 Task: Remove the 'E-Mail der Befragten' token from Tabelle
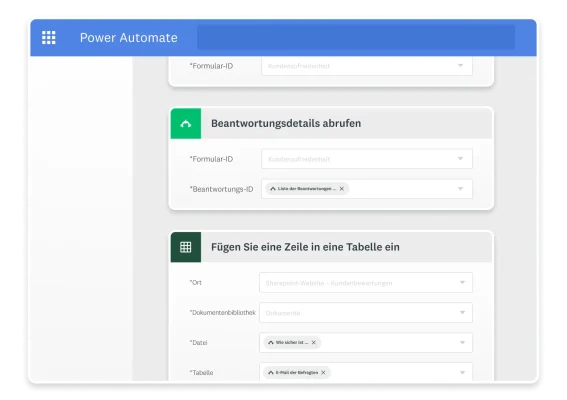point(323,373)
